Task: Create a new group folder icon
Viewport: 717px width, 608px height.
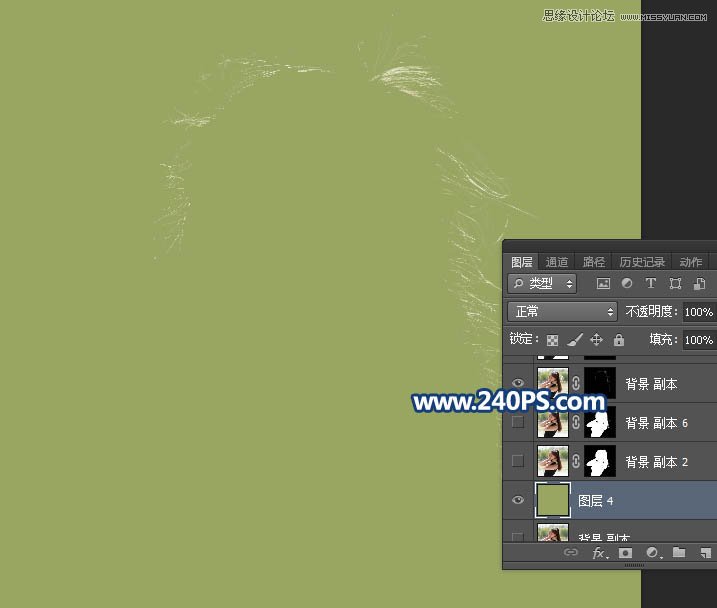Action: tap(679, 553)
